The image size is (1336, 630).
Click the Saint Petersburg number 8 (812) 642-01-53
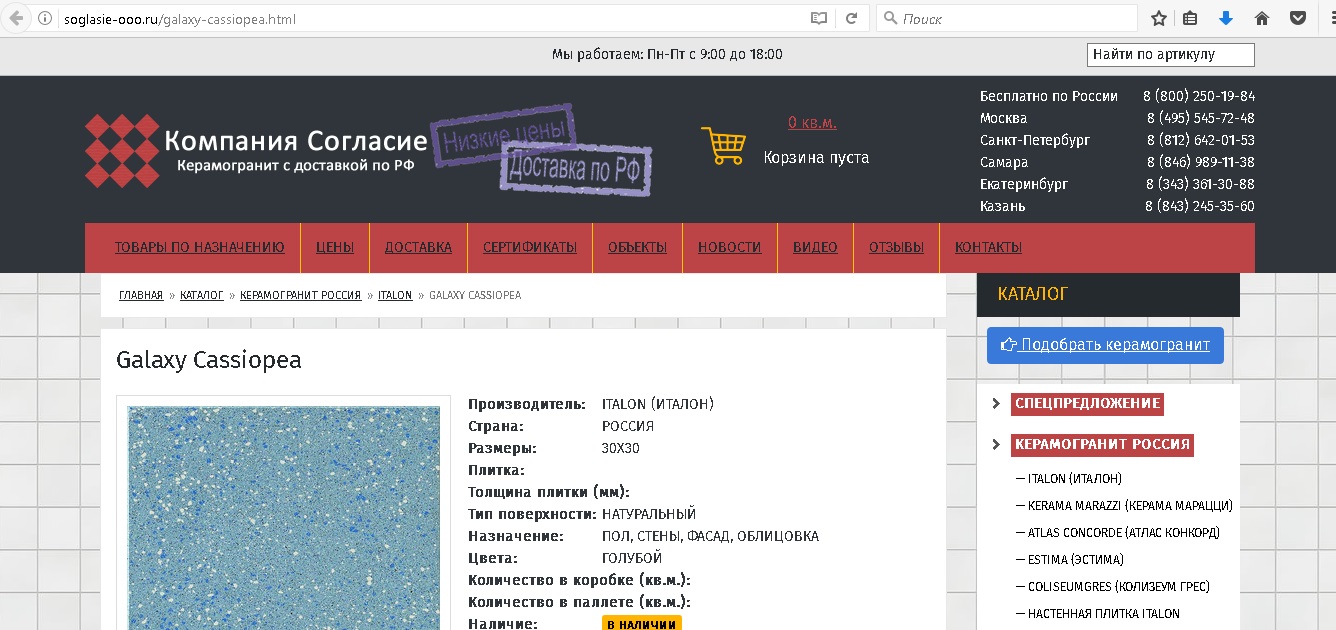point(1200,140)
